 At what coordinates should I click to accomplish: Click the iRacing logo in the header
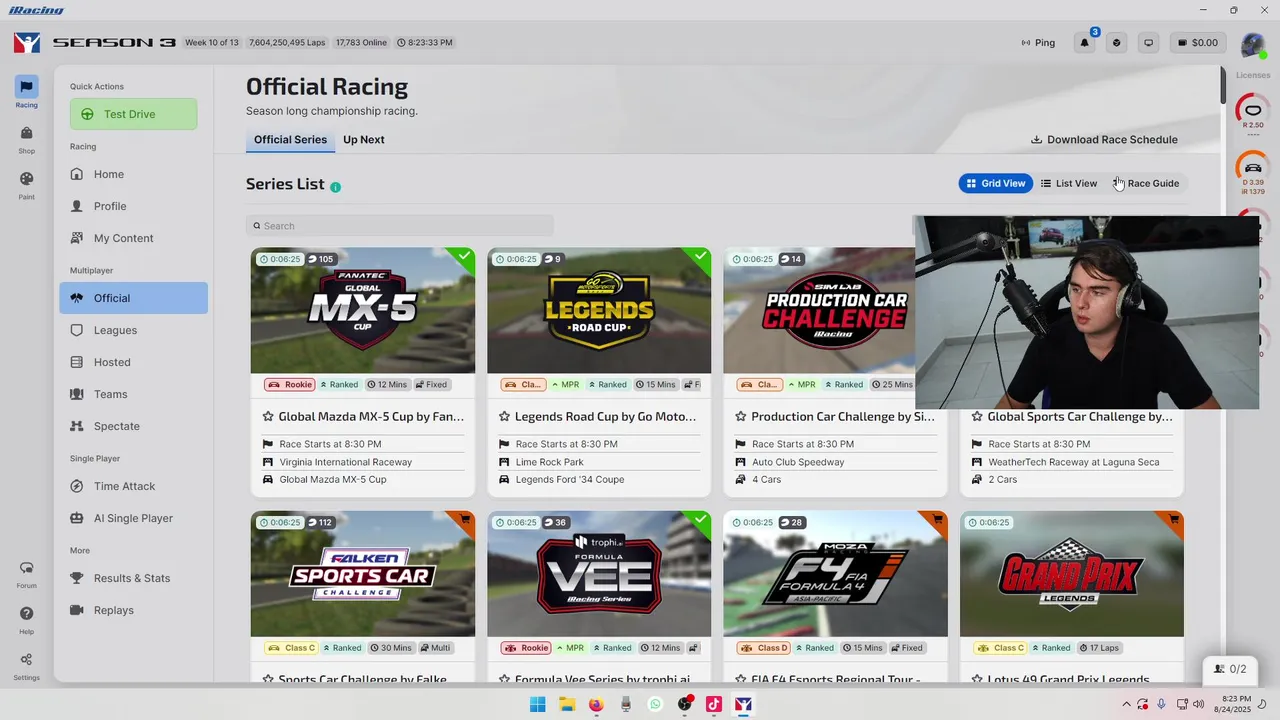coord(27,43)
